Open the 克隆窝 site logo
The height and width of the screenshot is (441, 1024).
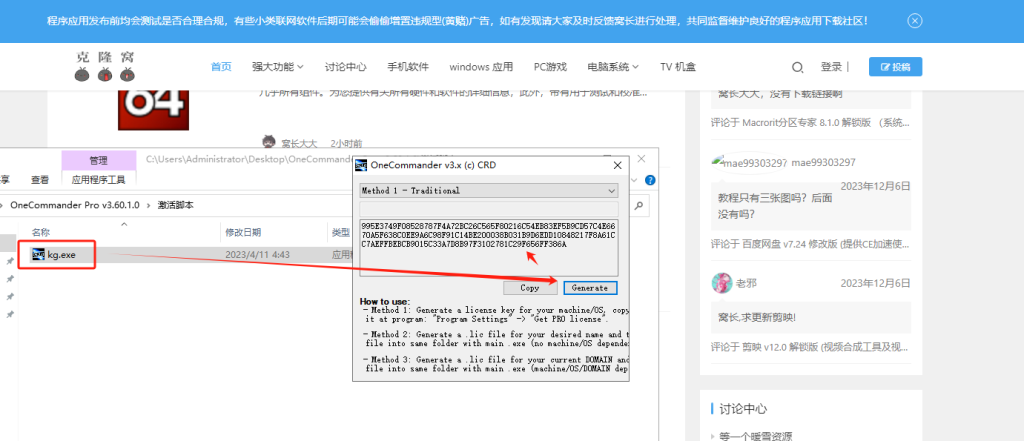[x=104, y=66]
